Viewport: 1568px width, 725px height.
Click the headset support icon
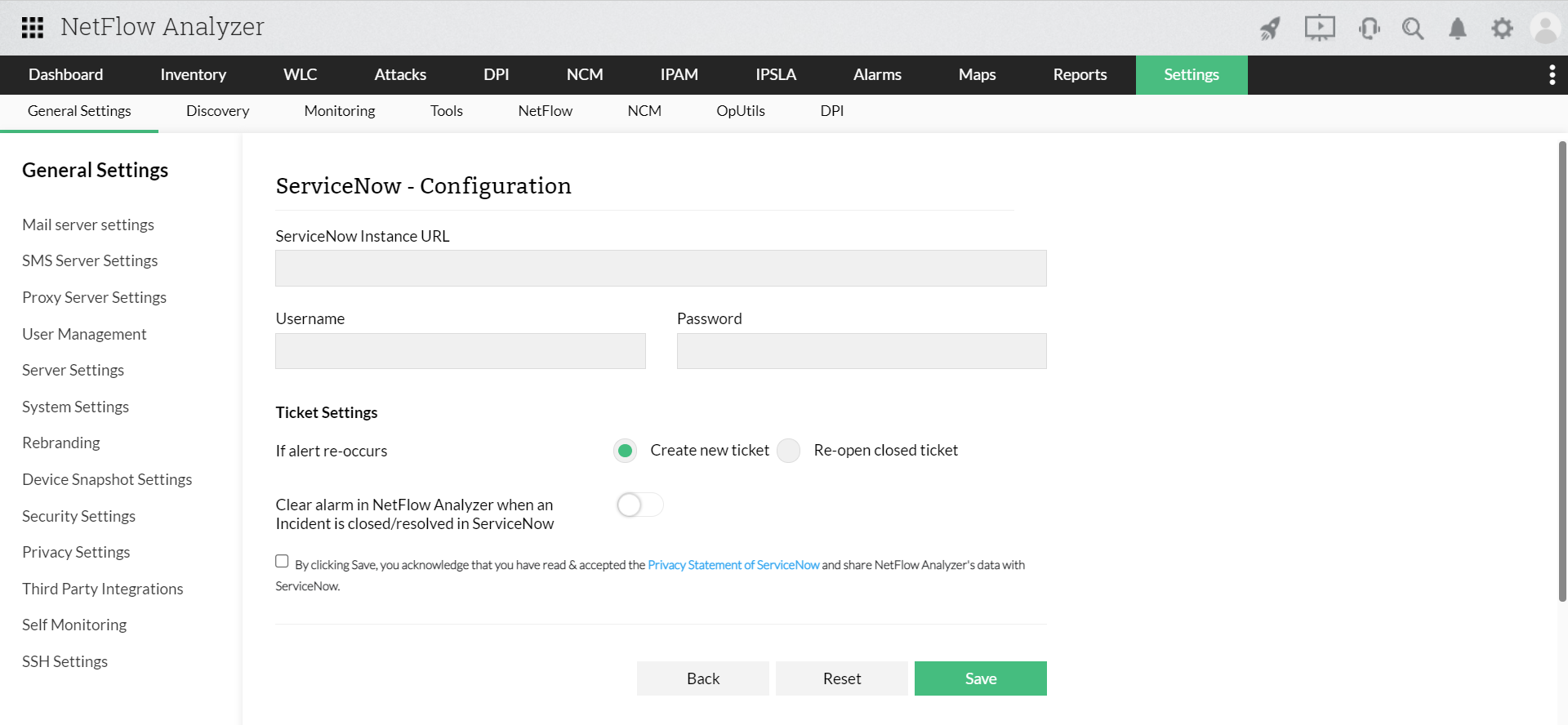(x=1369, y=29)
